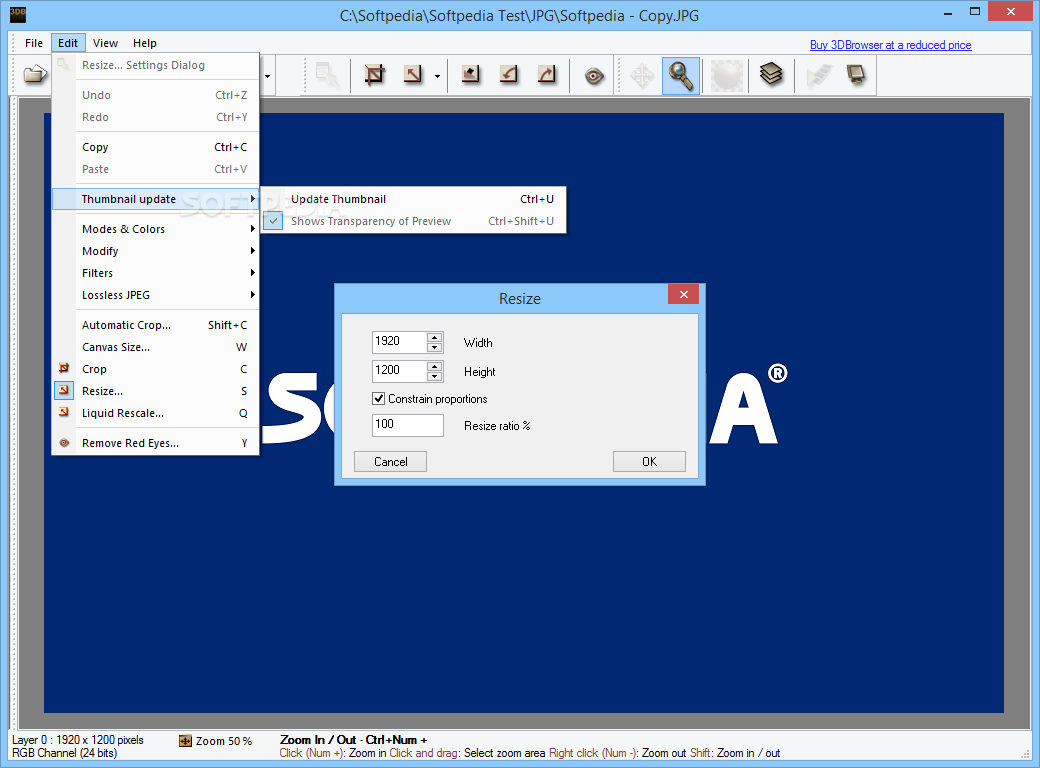
Task: Choose Canvas Size... menu entry
Action: 155,347
